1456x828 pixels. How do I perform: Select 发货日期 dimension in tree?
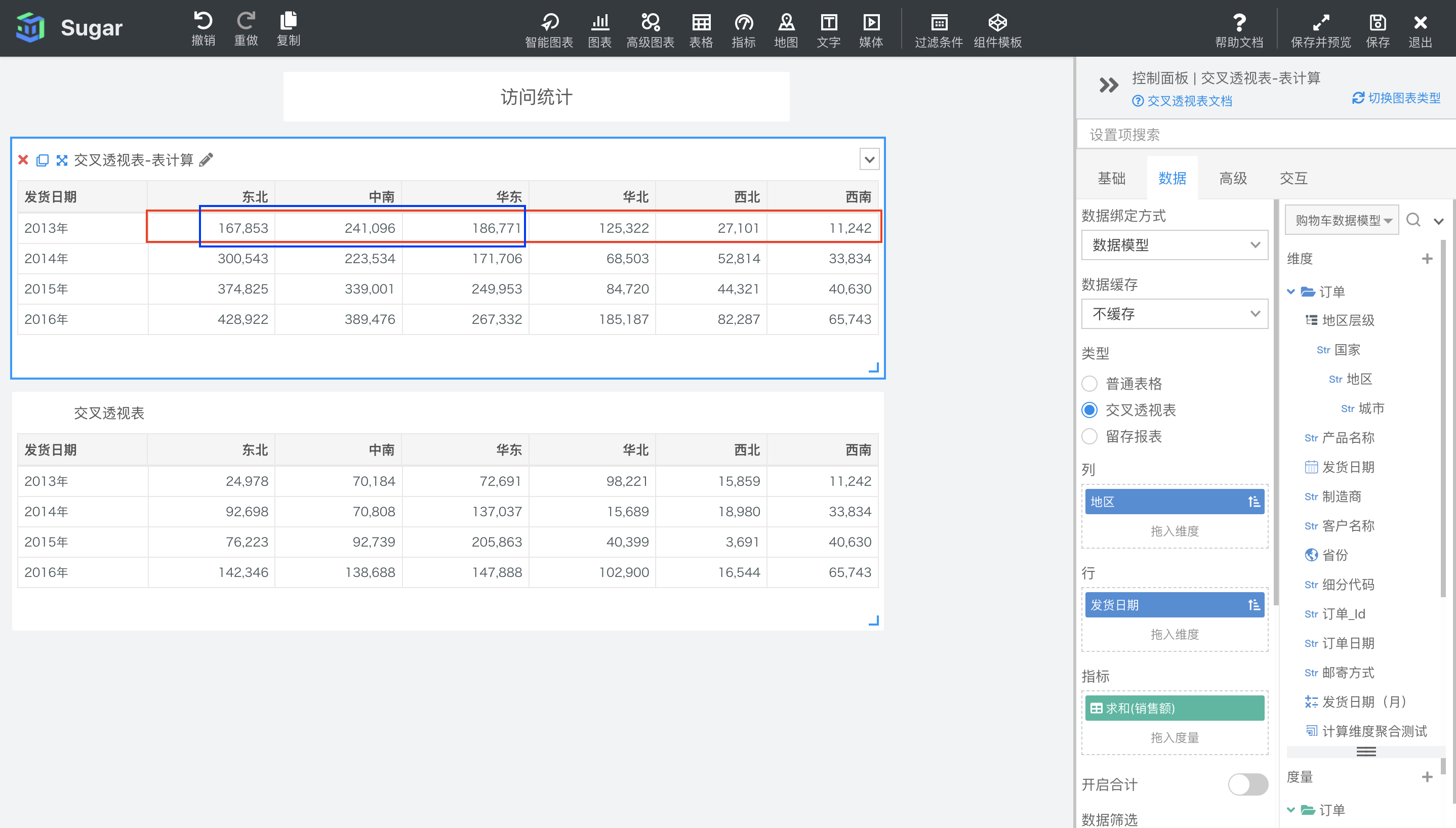click(x=1340, y=468)
